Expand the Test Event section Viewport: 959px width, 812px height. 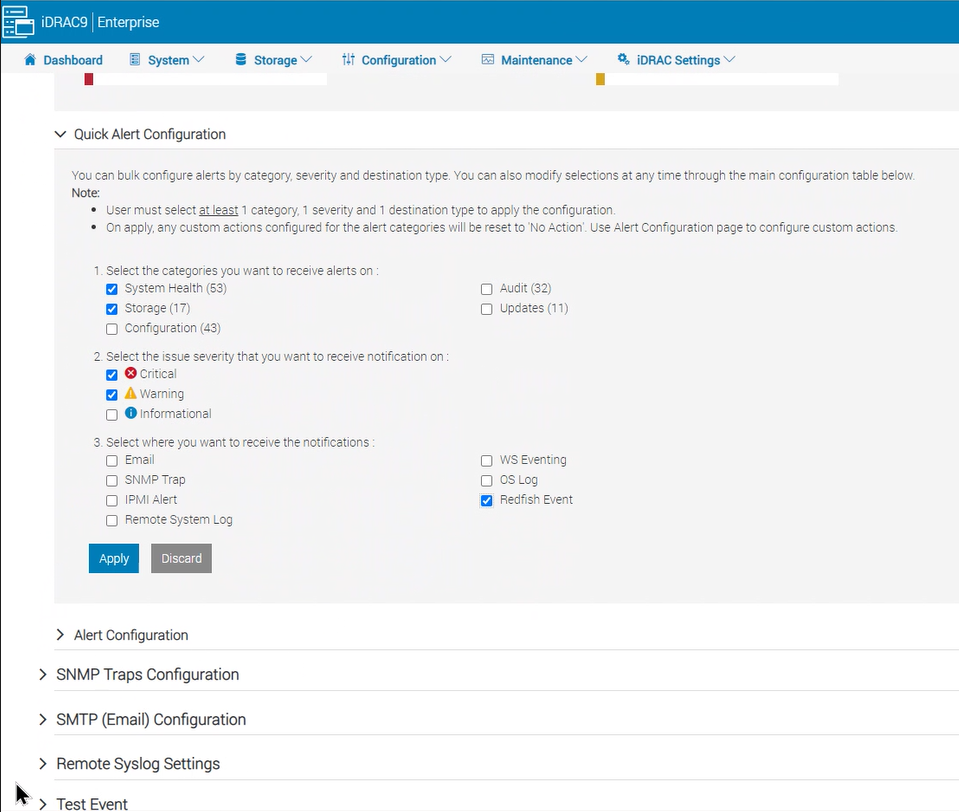click(42, 804)
